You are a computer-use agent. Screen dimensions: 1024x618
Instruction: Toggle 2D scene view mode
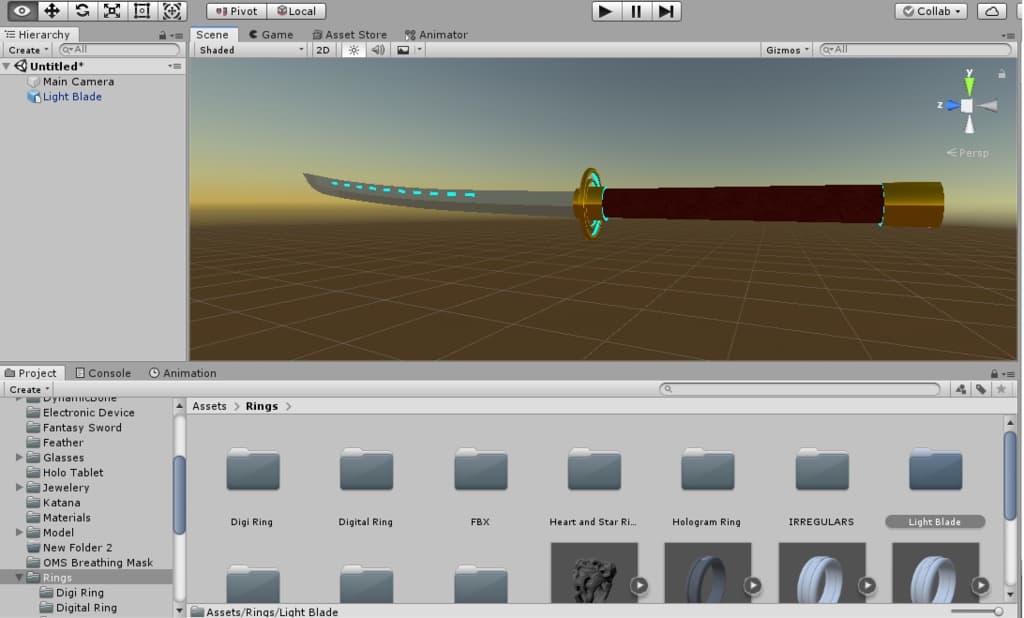tap(323, 50)
